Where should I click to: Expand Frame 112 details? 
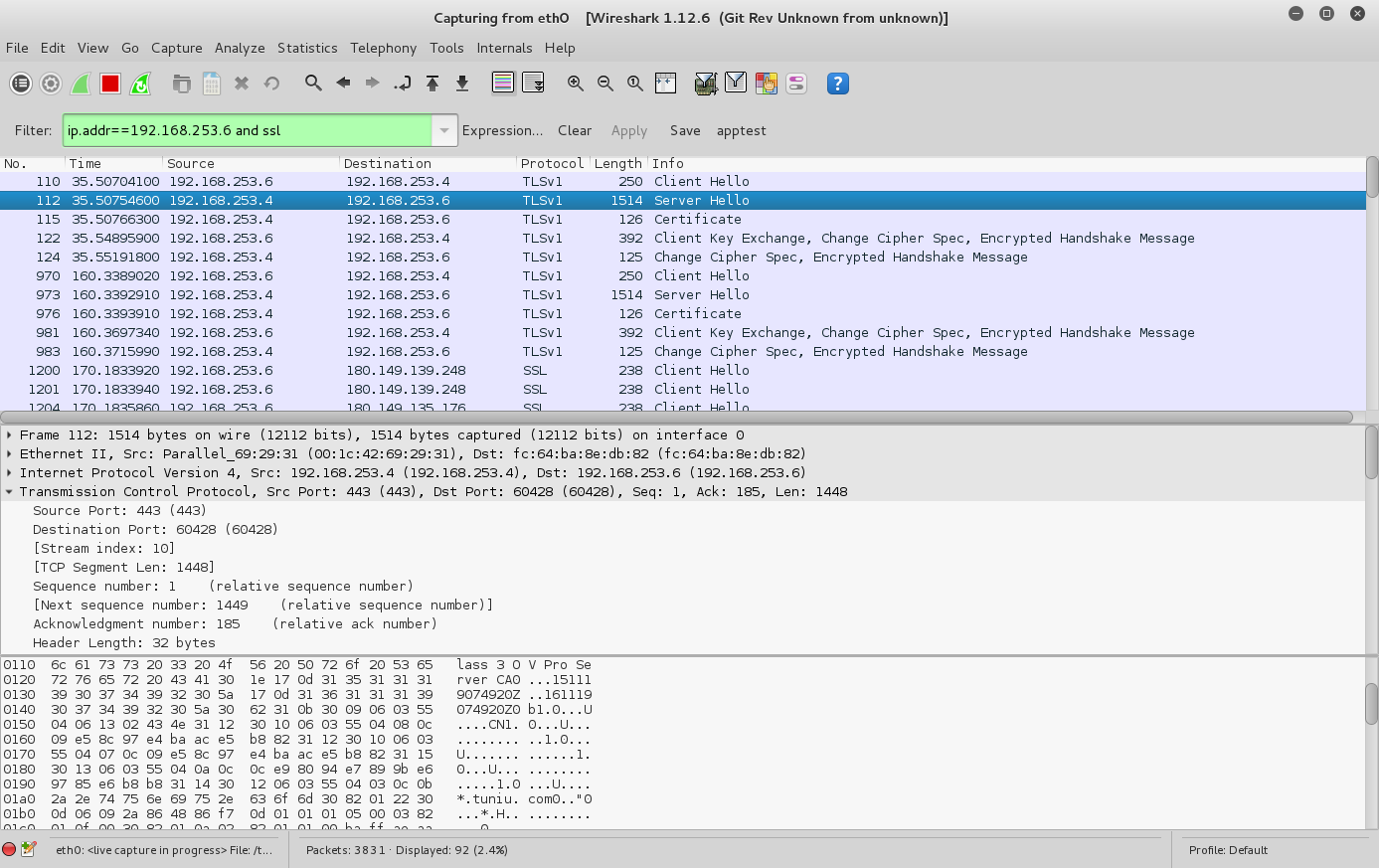(9, 434)
